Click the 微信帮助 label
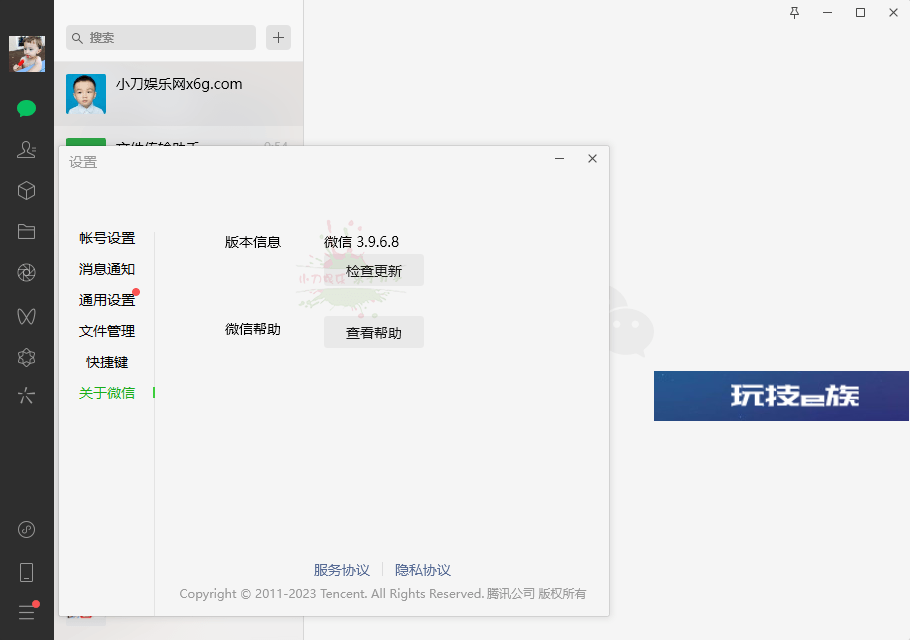This screenshot has height=640, width=910. coord(253,330)
